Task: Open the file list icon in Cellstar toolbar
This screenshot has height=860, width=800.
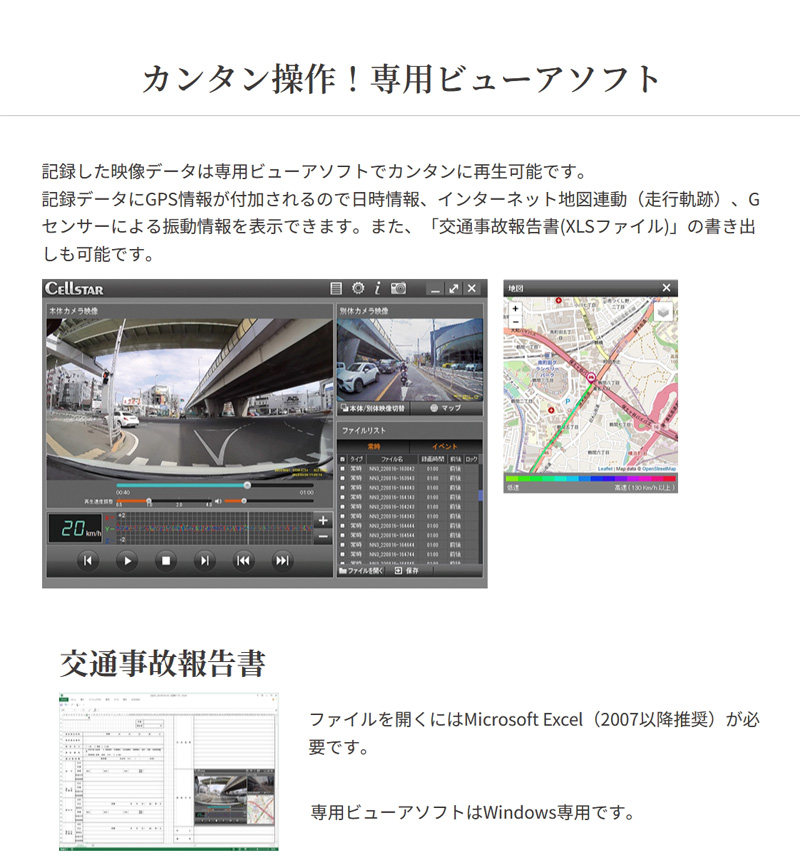Action: pyautogui.click(x=336, y=288)
